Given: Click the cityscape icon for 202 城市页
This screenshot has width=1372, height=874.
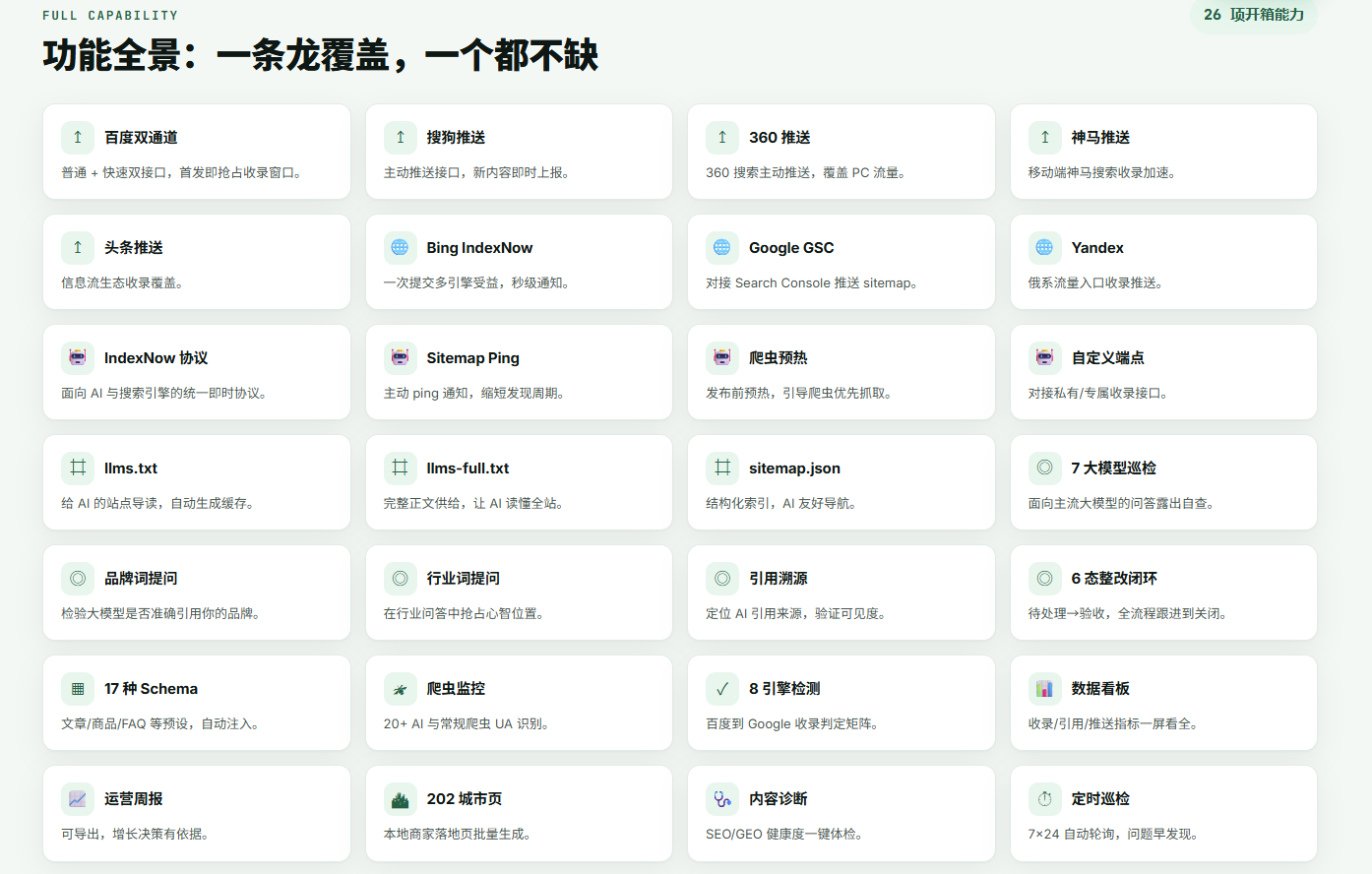Looking at the screenshot, I should (400, 799).
